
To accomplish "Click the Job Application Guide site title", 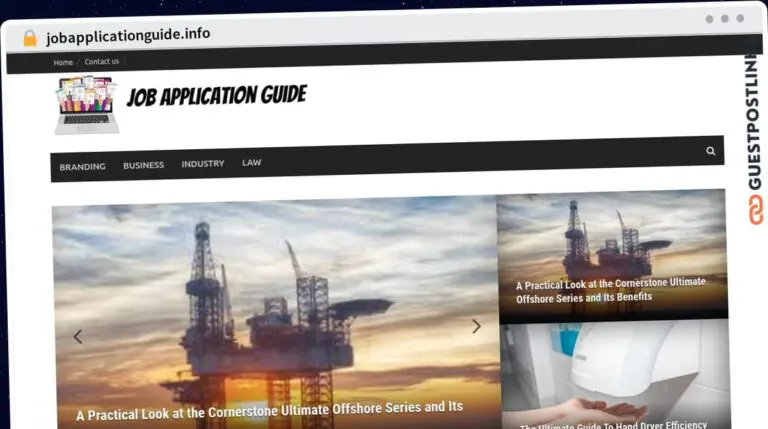I will [217, 95].
